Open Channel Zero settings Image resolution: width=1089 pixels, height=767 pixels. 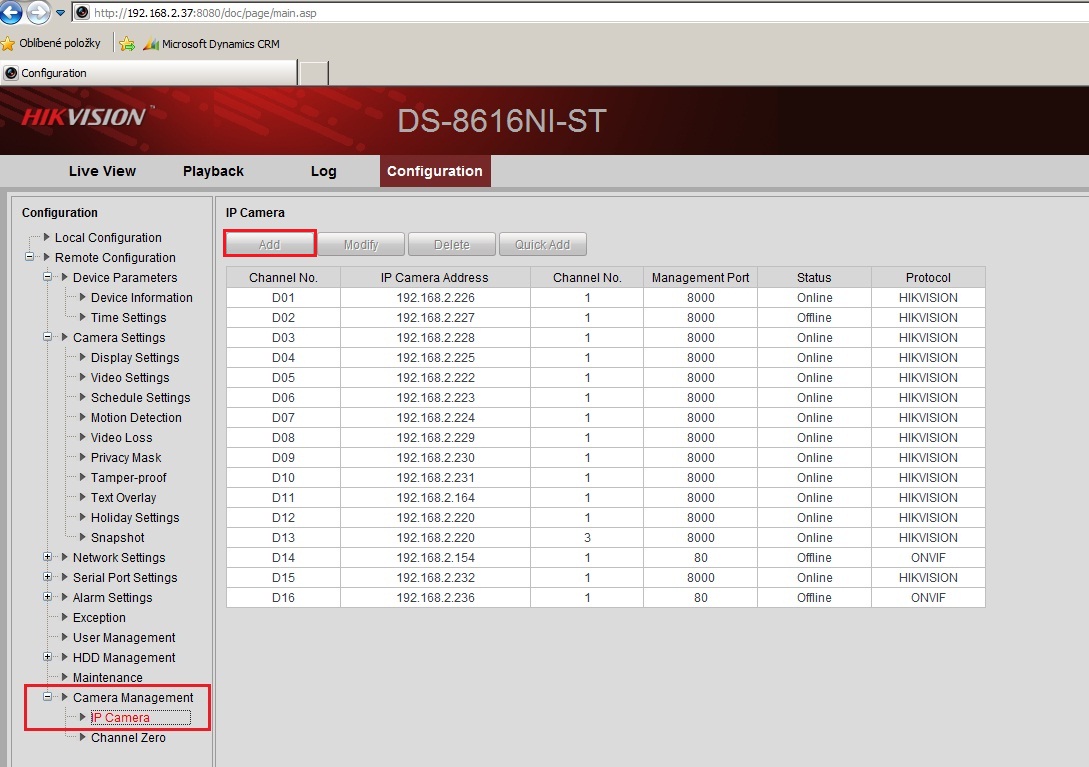(x=128, y=738)
